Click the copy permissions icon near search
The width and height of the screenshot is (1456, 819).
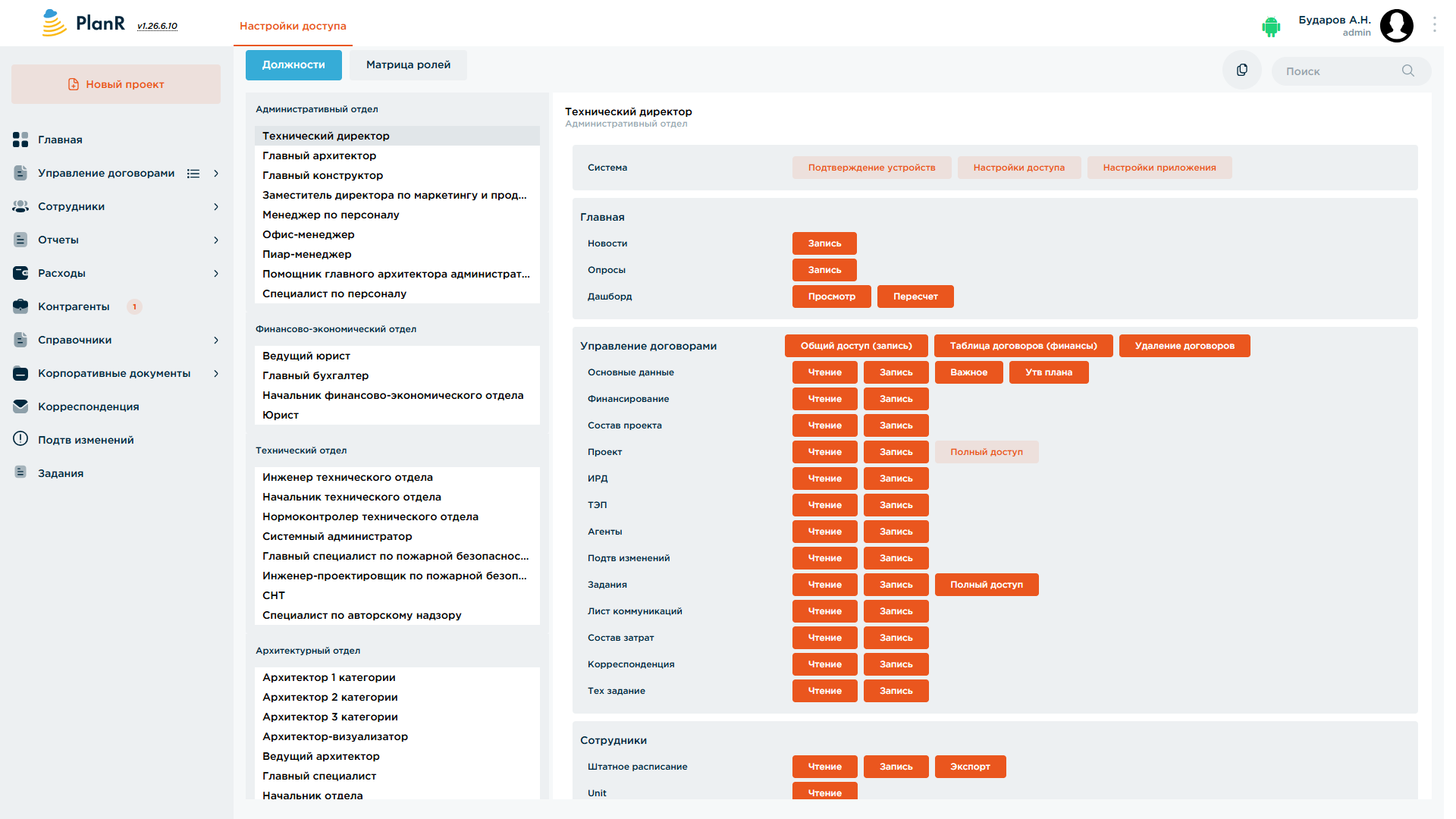coord(1242,71)
